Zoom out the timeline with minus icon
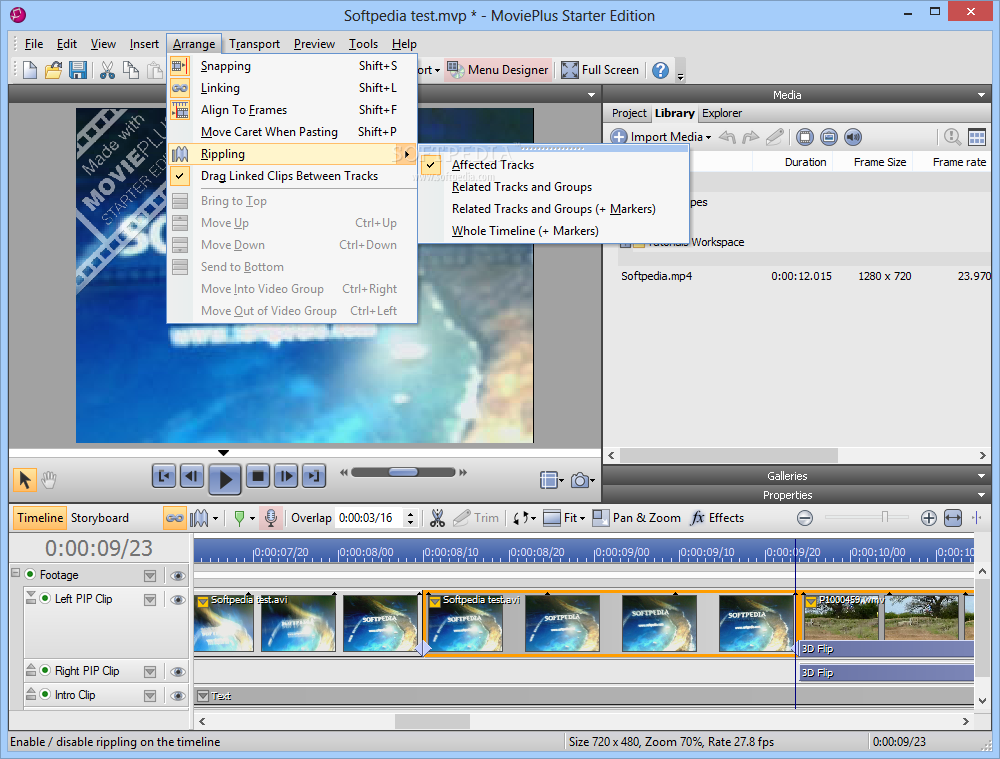1000x759 pixels. [805, 518]
